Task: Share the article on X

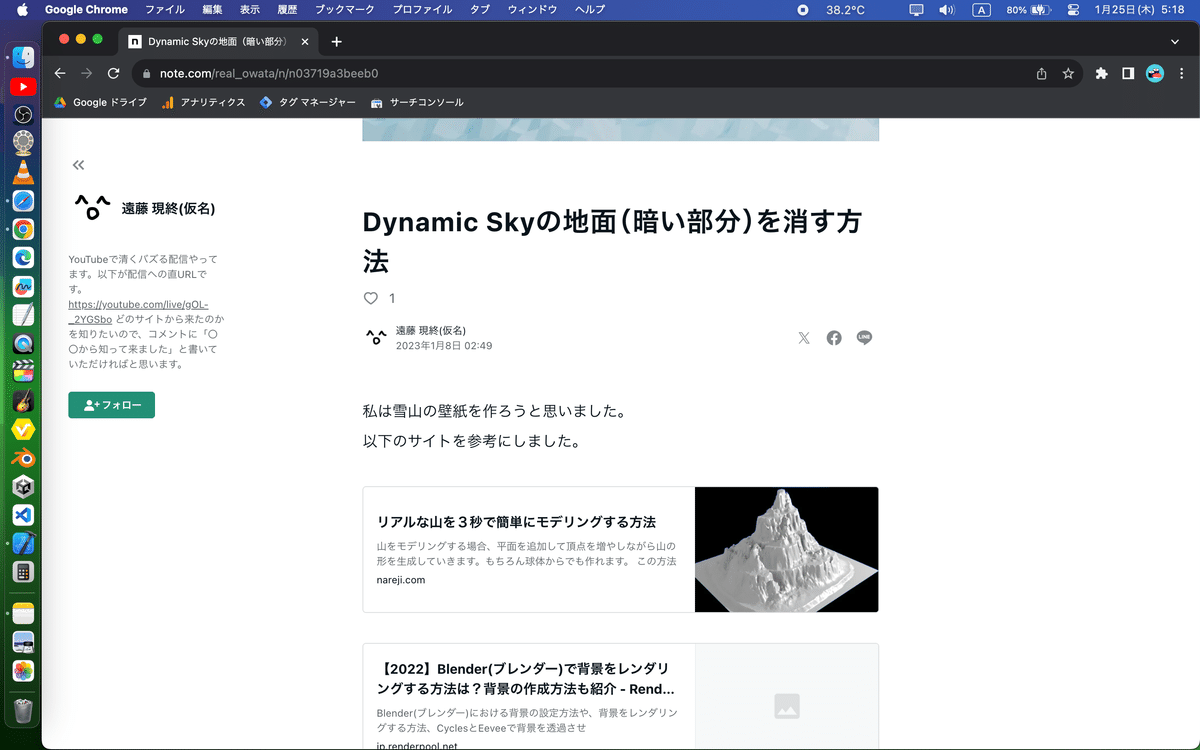Action: coord(804,338)
